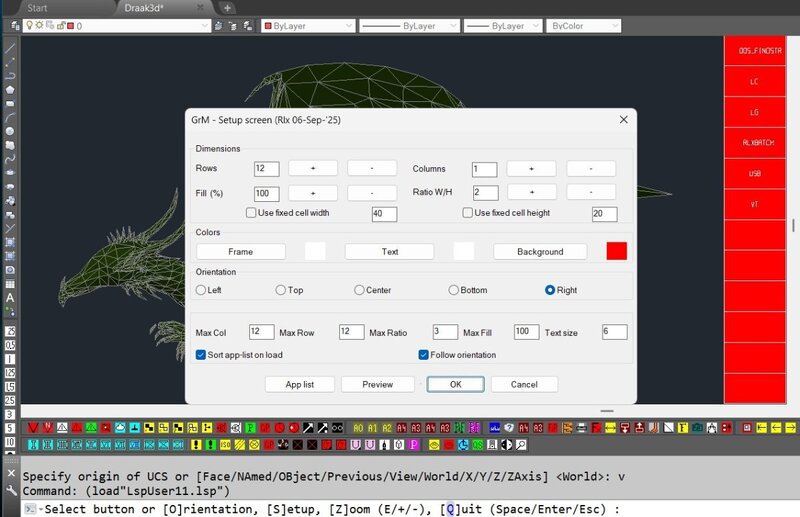
Task: Pick the Spline curve tool
Action: tap(10, 159)
